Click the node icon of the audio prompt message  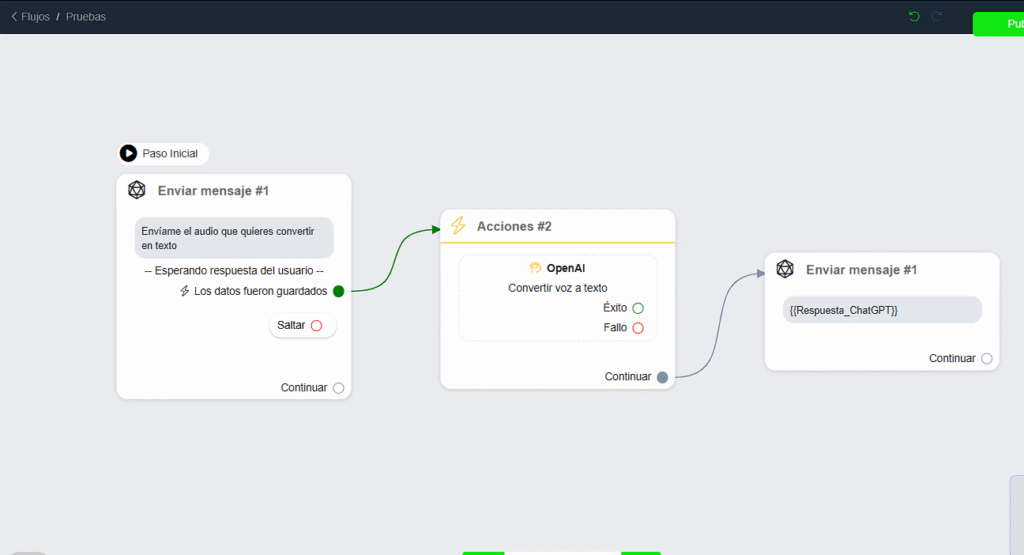pyautogui.click(x=137, y=190)
